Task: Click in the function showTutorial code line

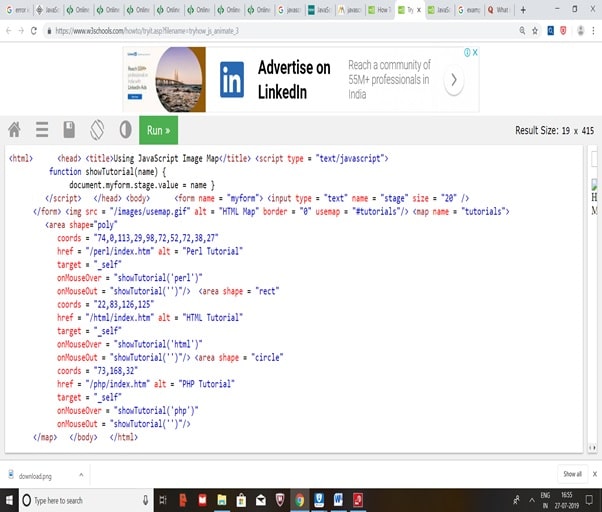Action: click(x=108, y=172)
